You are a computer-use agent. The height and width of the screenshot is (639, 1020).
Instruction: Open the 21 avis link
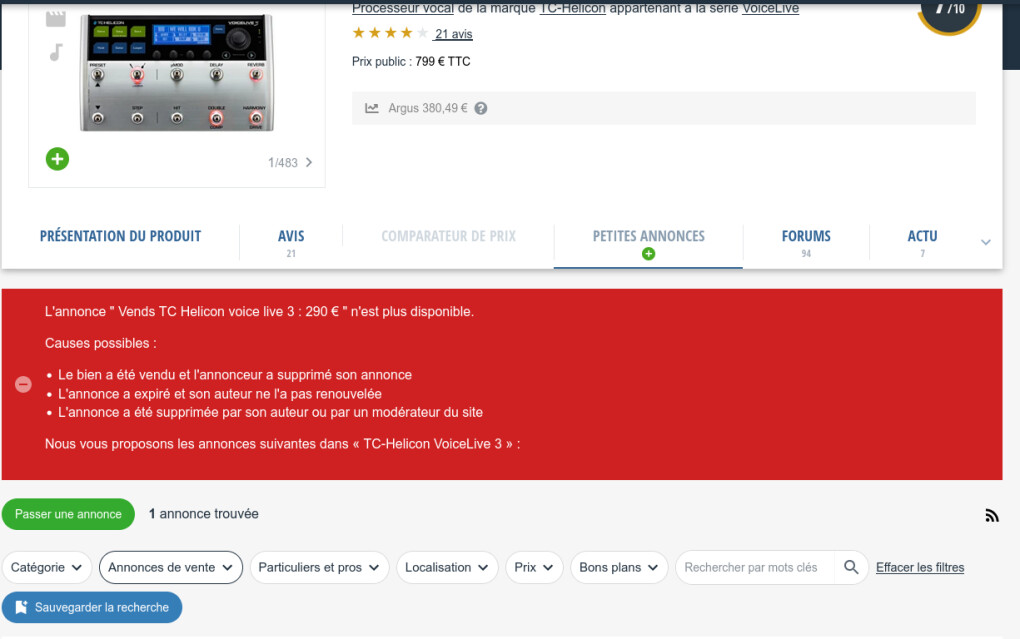coord(453,34)
